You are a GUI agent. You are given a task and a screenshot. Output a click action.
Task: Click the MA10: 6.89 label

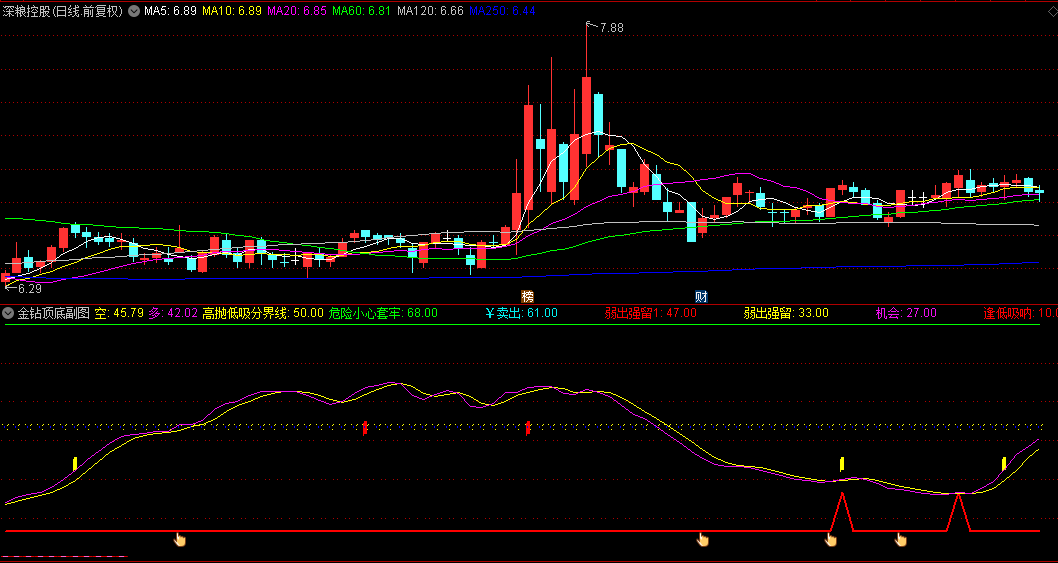tap(231, 11)
